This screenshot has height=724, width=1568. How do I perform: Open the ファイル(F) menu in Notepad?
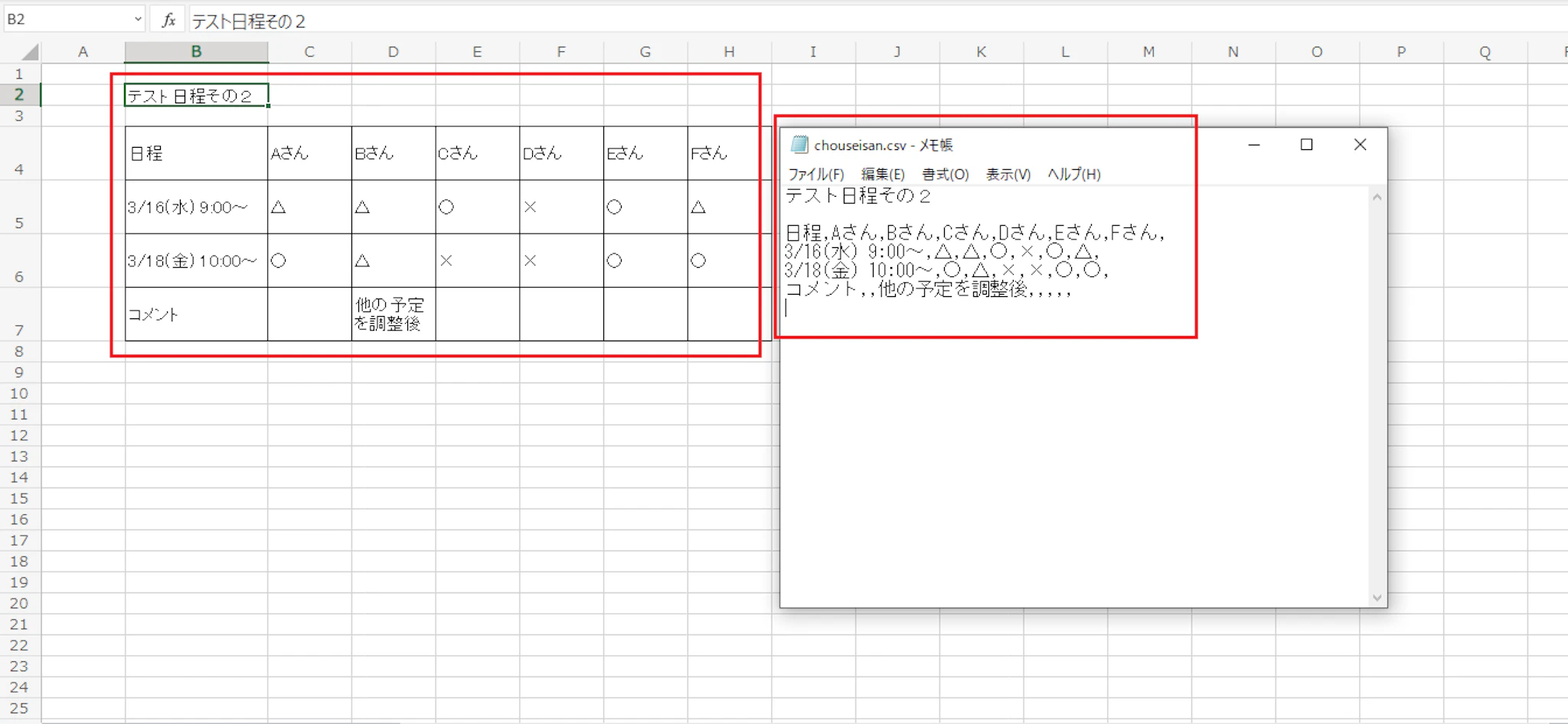(815, 174)
